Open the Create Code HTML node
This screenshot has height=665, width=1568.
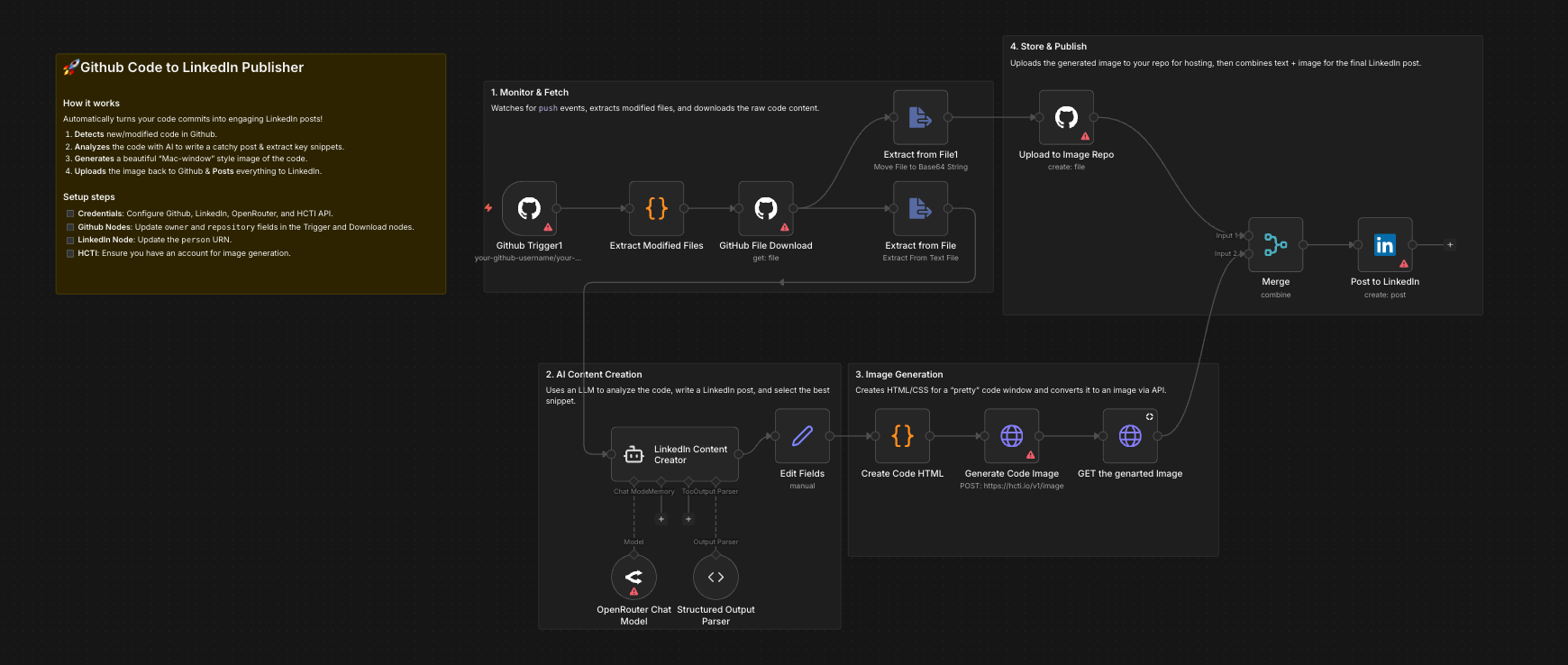tap(902, 436)
